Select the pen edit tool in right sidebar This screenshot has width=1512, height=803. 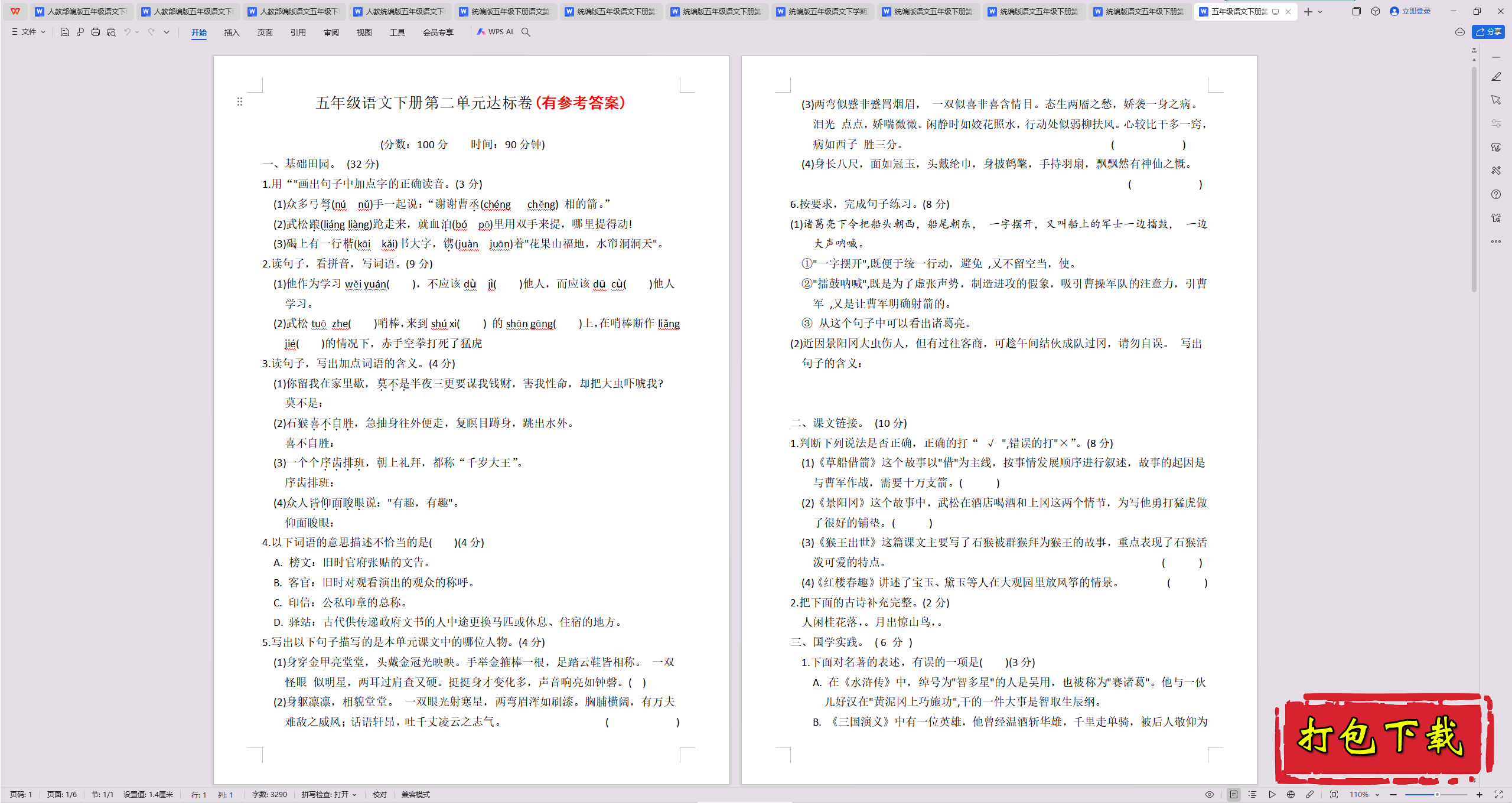1496,77
